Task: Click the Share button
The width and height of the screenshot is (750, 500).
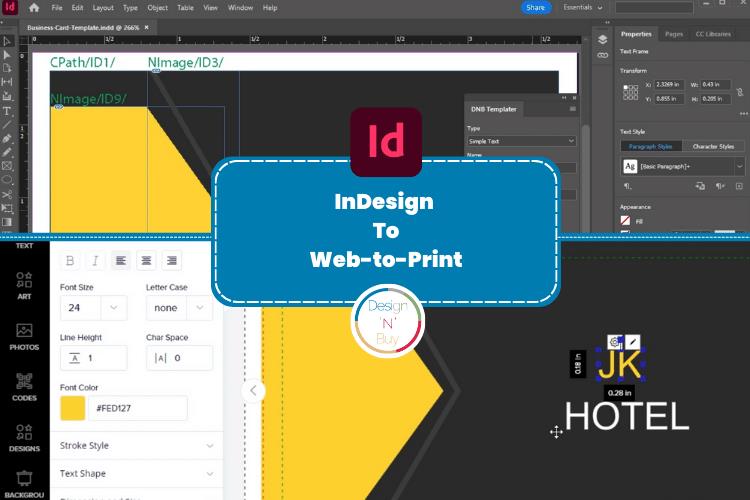Action: point(535,7)
